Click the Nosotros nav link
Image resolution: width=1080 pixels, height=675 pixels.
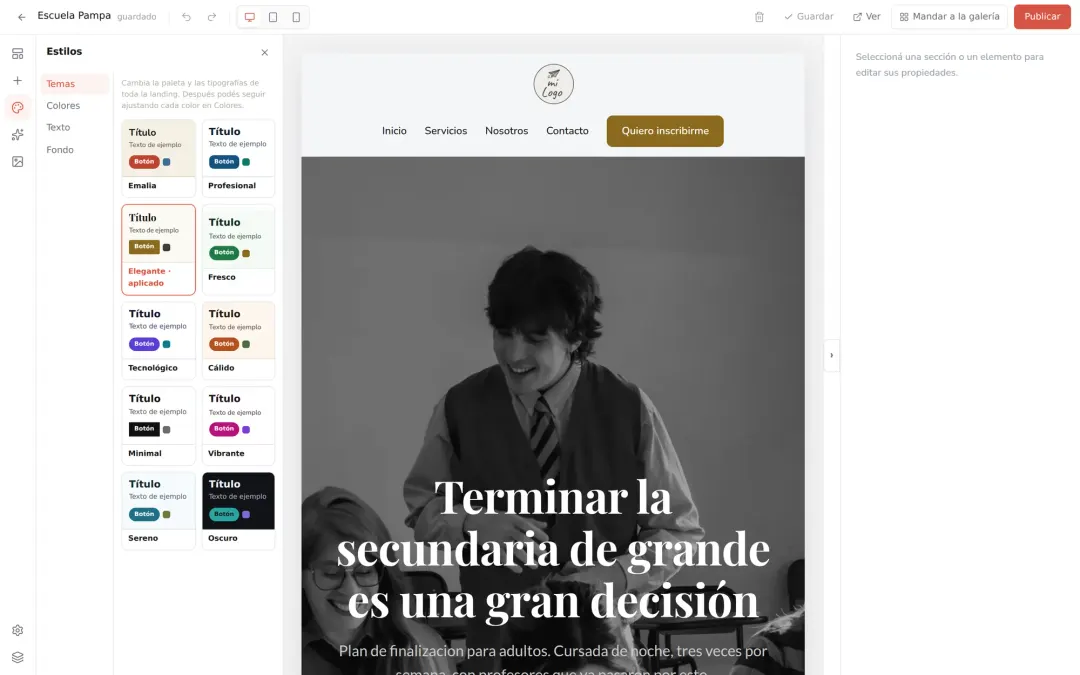click(x=506, y=131)
